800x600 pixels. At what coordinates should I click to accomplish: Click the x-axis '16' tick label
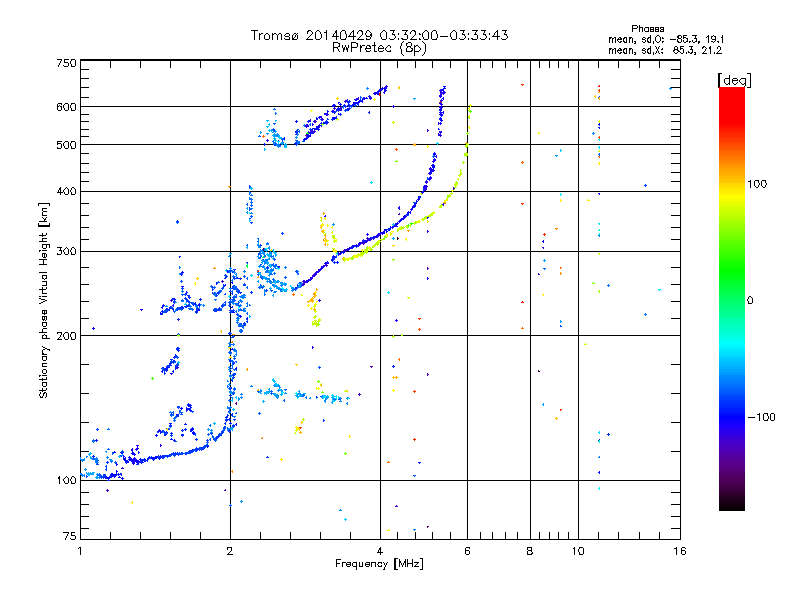pyautogui.click(x=680, y=551)
